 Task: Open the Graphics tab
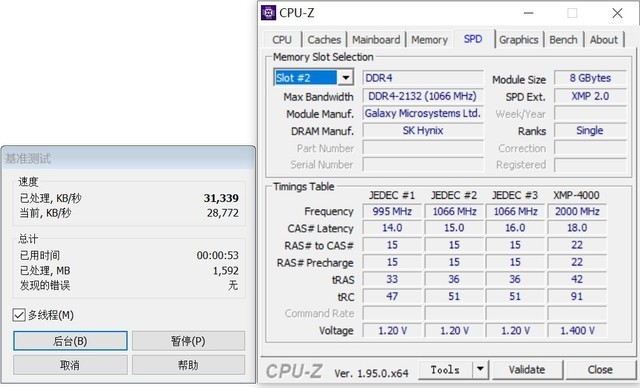pos(519,40)
